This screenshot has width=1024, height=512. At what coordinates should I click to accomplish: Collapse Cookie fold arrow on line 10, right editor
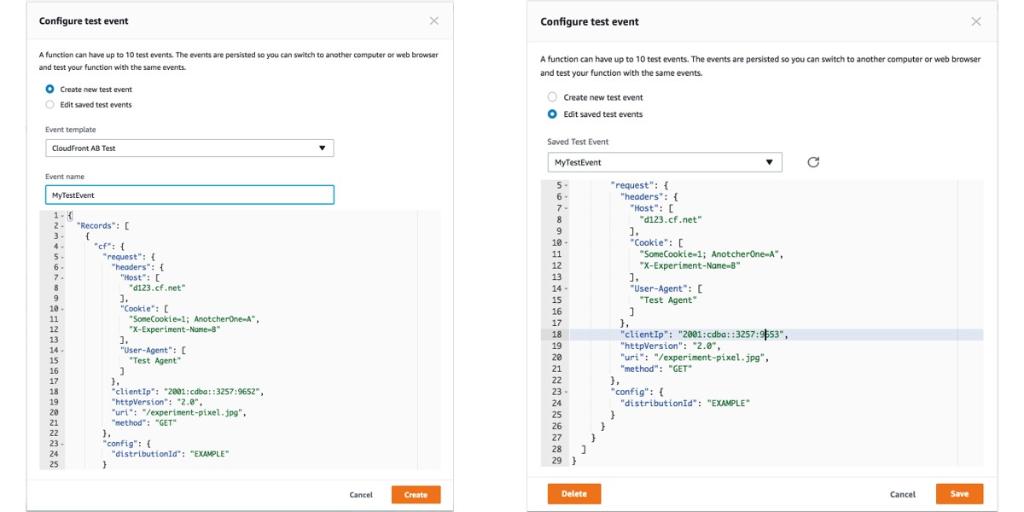click(566, 243)
